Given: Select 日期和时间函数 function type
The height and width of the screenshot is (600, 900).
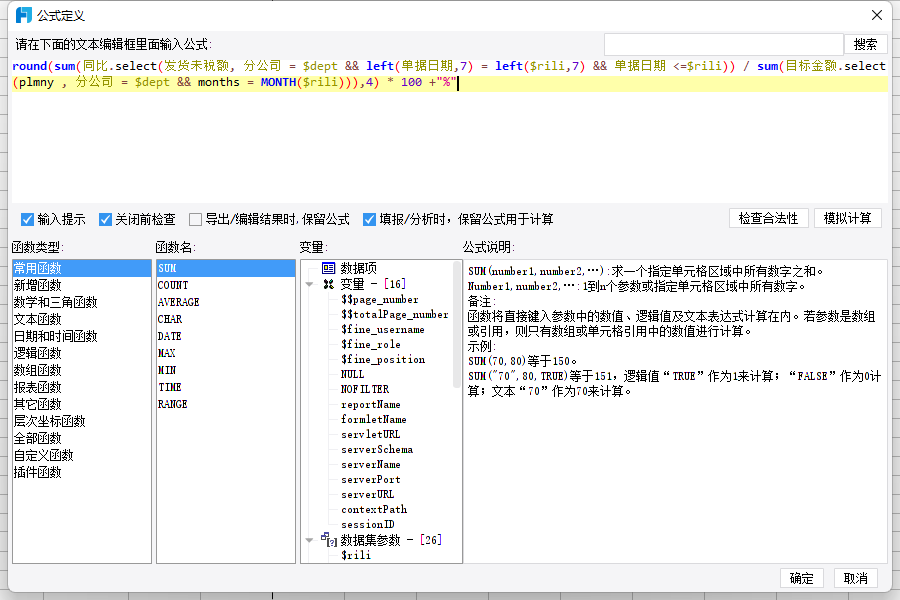Looking at the screenshot, I should tap(82, 336).
